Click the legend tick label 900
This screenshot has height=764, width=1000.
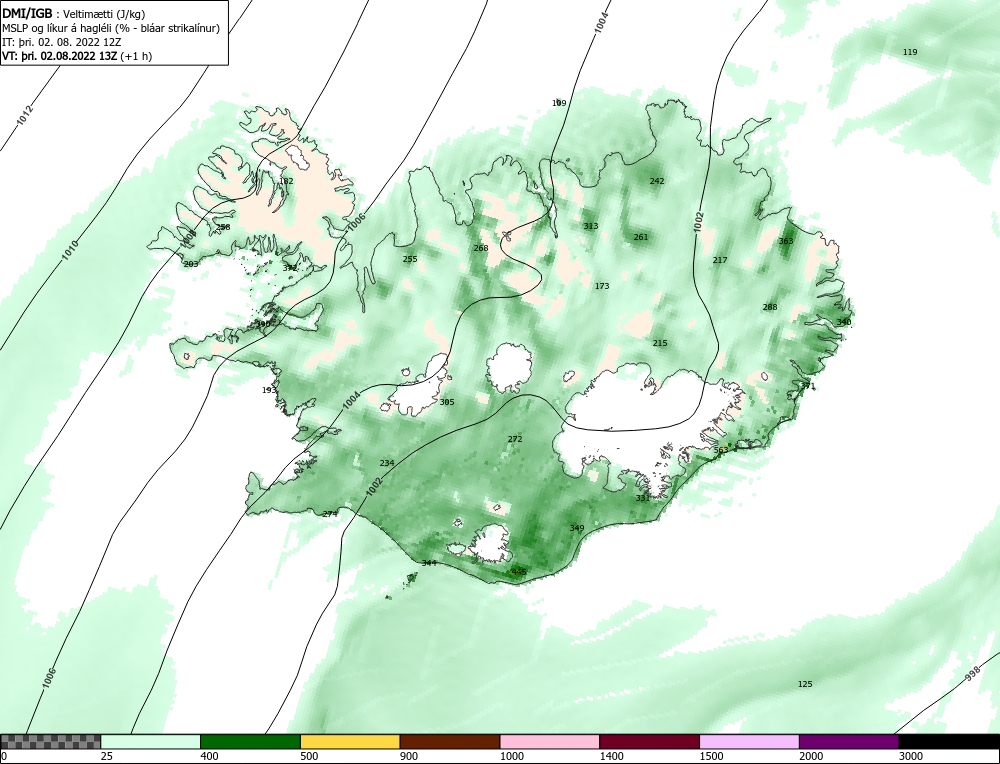pos(408,756)
